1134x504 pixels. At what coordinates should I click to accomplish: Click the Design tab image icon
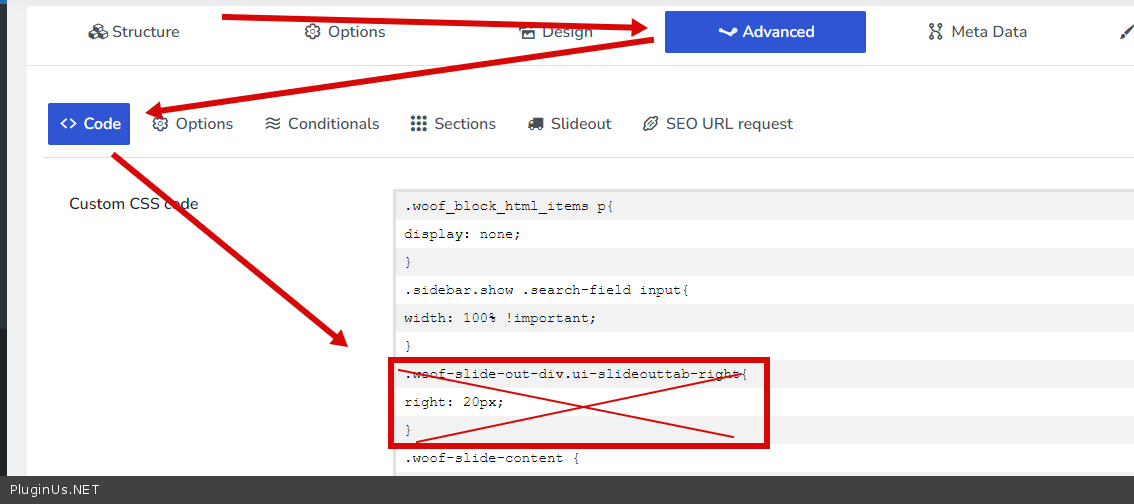point(528,32)
